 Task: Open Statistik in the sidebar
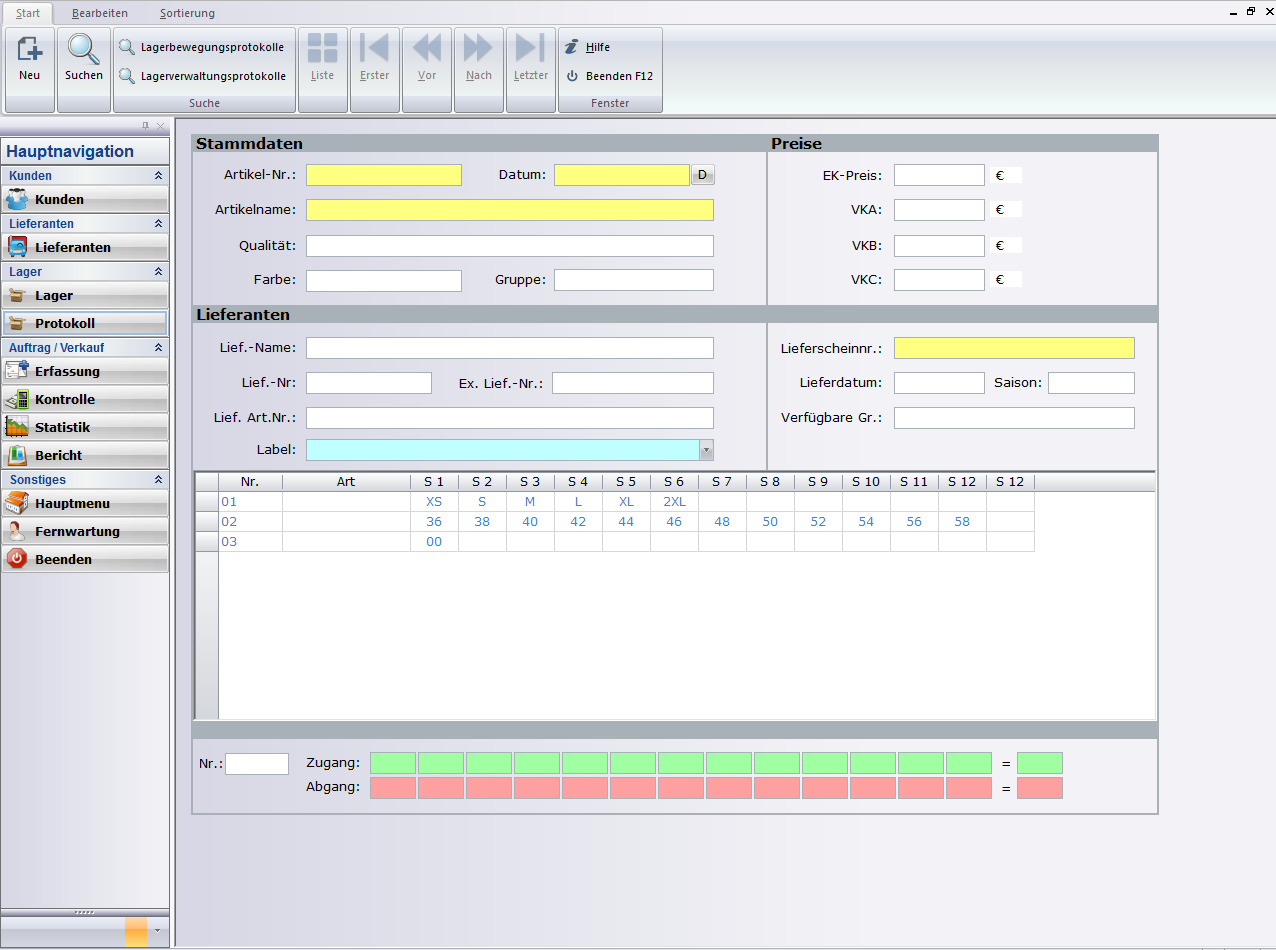(x=85, y=427)
